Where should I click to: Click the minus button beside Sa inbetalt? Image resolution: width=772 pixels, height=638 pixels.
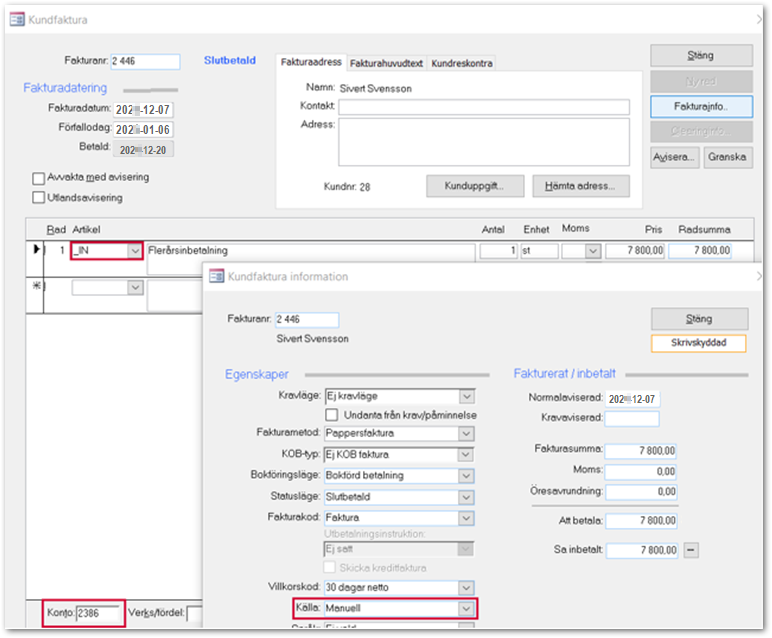tap(691, 550)
